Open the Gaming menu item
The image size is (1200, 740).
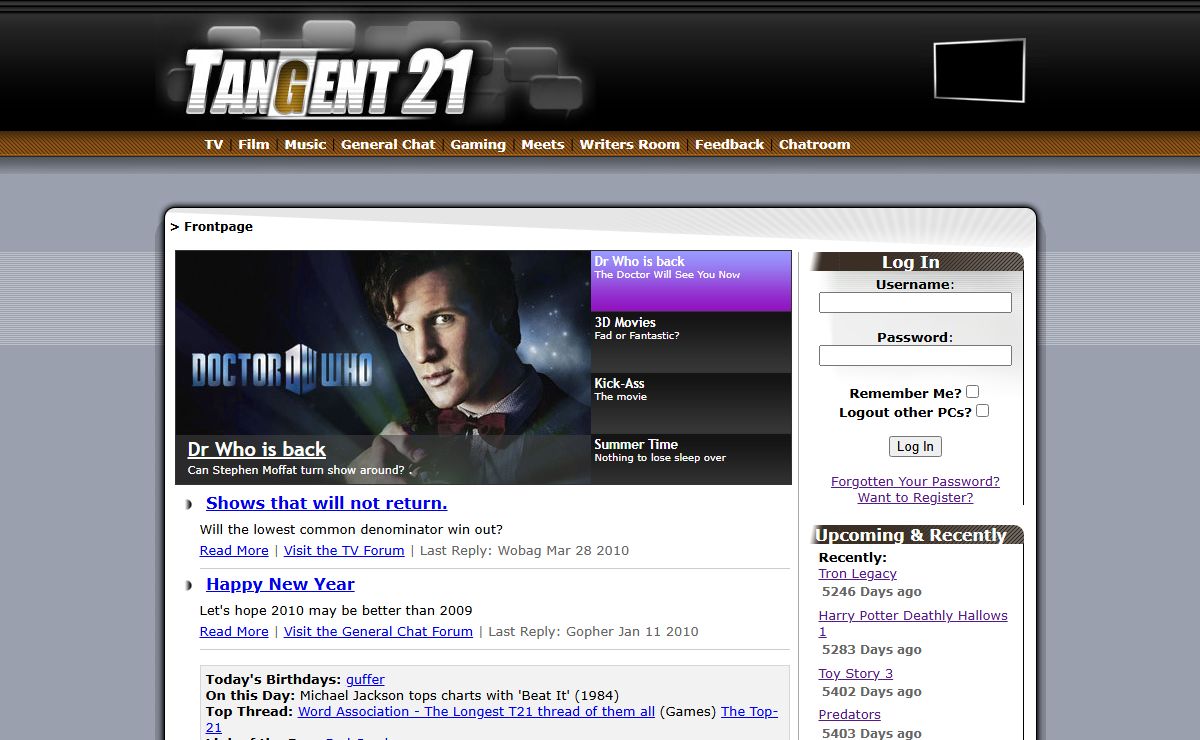coord(478,144)
